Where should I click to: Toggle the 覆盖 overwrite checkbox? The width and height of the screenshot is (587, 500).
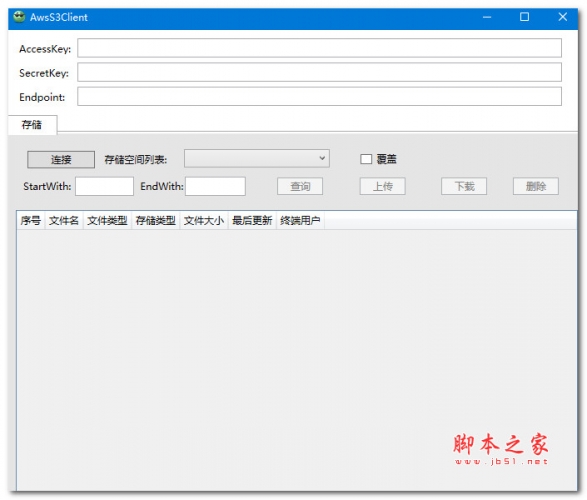366,159
